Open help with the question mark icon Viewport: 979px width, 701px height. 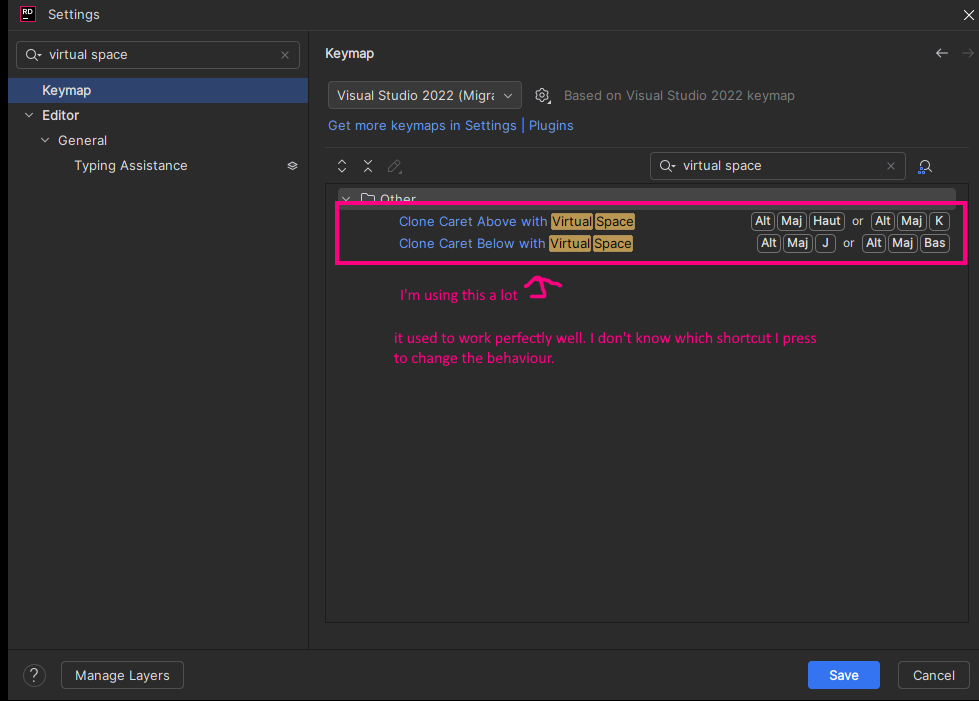pyautogui.click(x=34, y=675)
